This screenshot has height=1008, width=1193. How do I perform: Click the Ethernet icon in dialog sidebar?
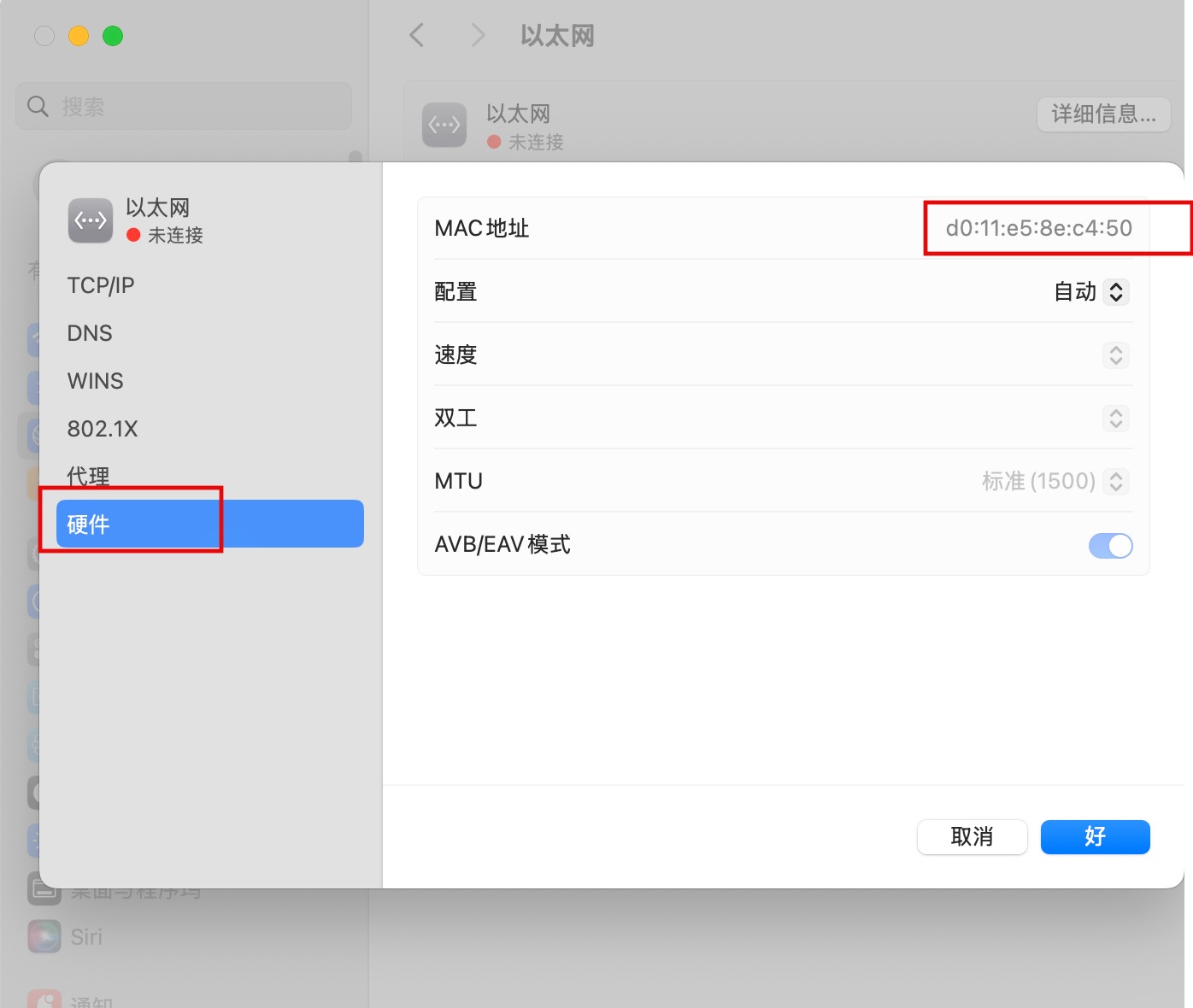(90, 221)
